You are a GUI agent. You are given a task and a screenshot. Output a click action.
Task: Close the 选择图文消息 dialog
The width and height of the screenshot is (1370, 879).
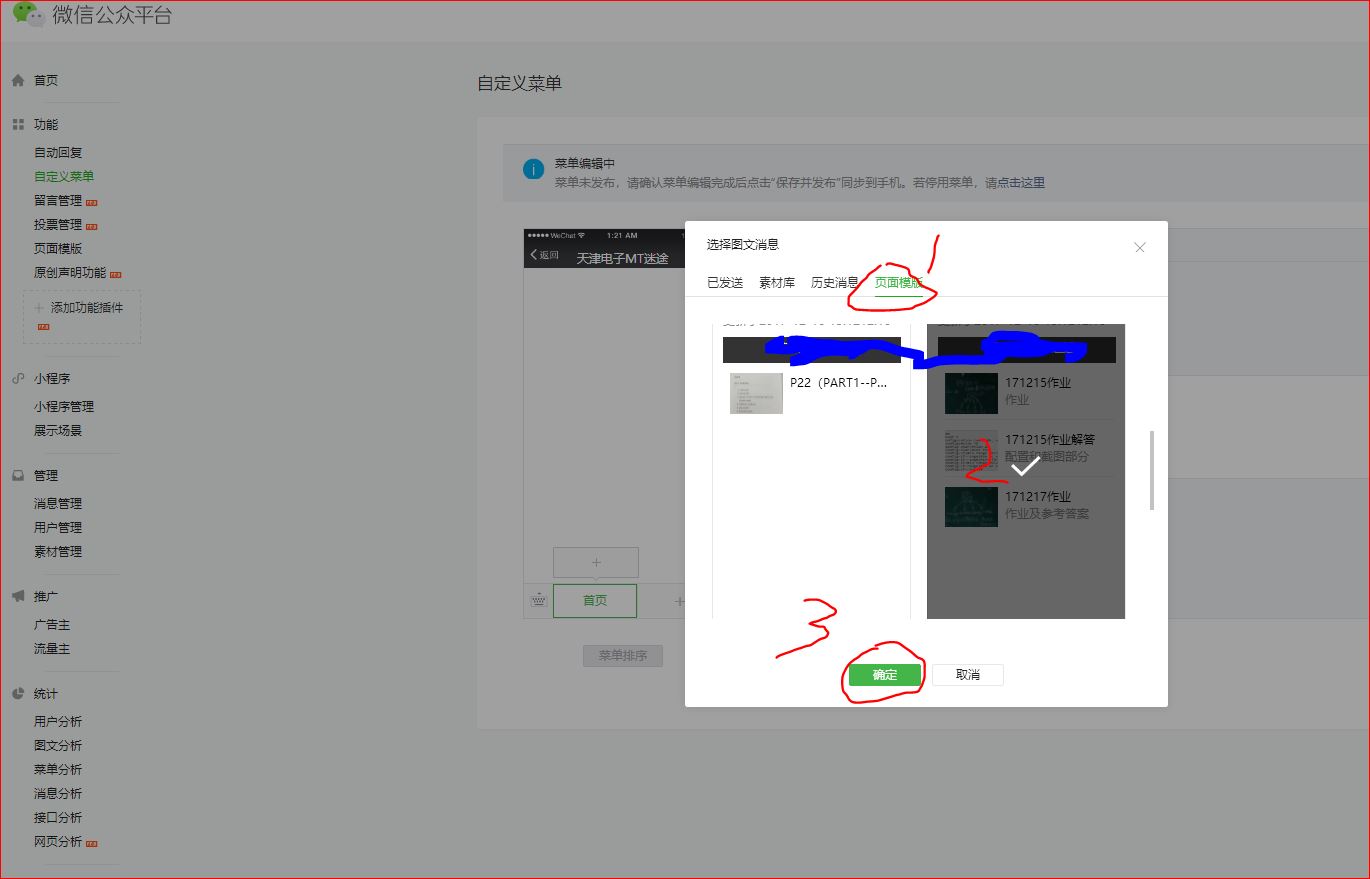click(1140, 247)
